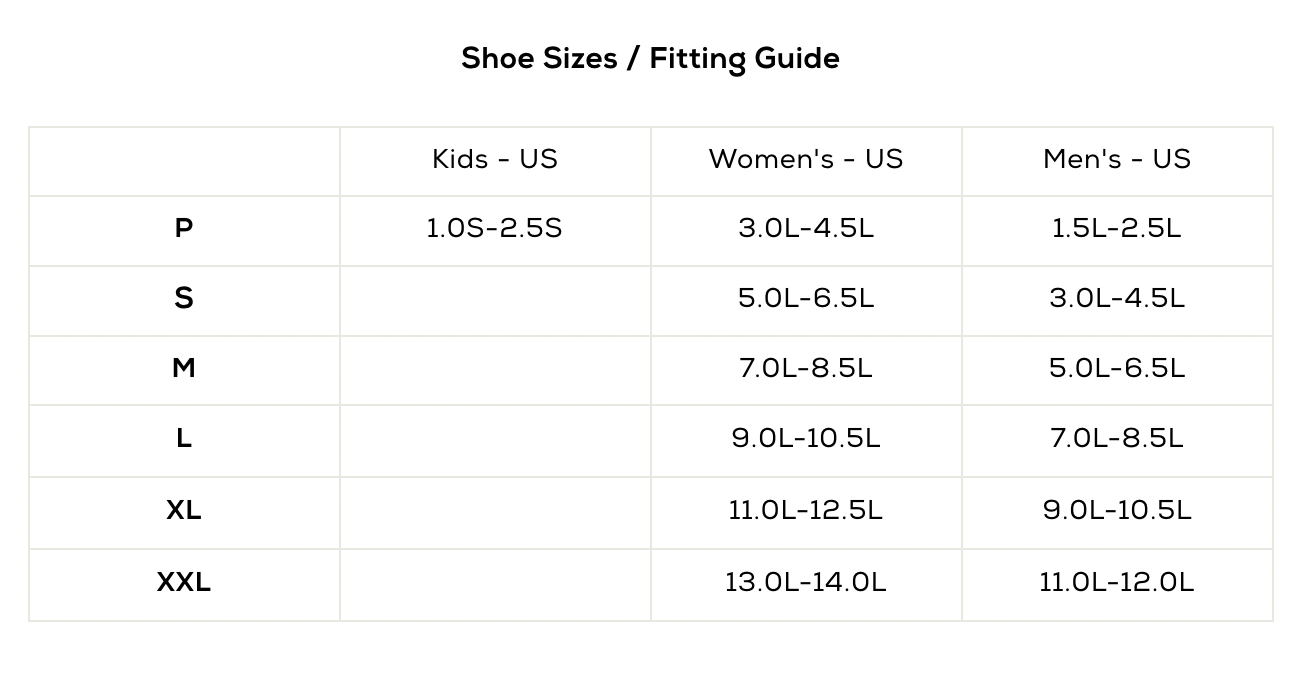Select Women's 7.0L-8.5L cell

(806, 369)
